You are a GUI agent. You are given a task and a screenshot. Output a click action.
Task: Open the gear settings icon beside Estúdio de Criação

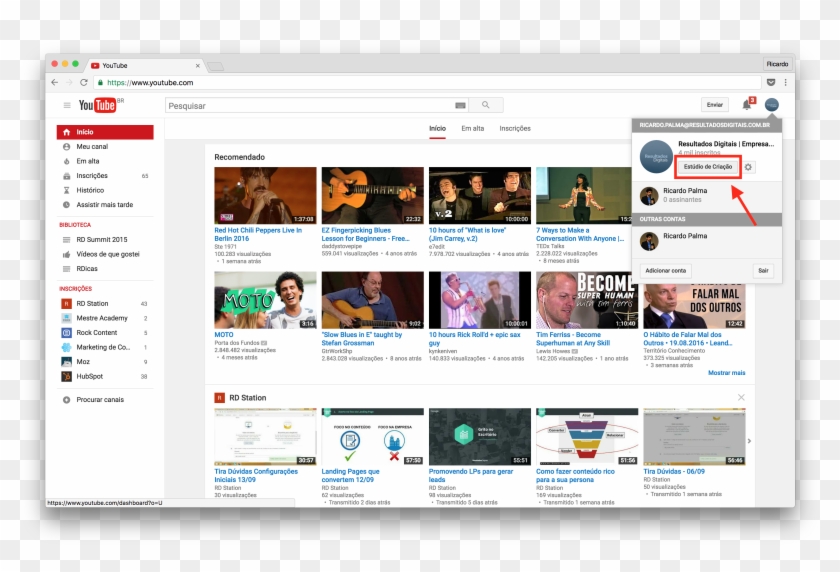click(748, 167)
